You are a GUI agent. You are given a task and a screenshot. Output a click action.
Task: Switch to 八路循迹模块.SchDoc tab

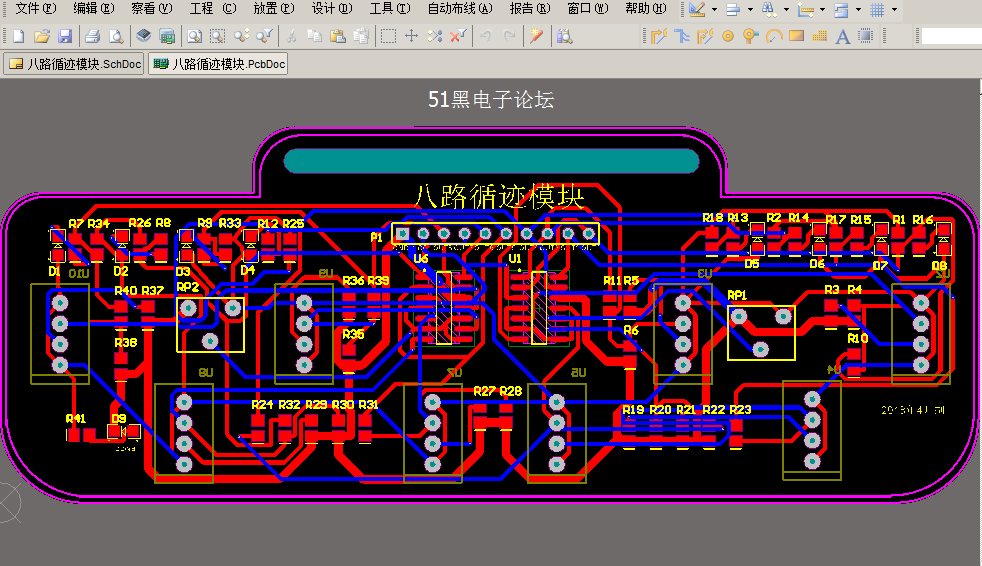pos(74,64)
